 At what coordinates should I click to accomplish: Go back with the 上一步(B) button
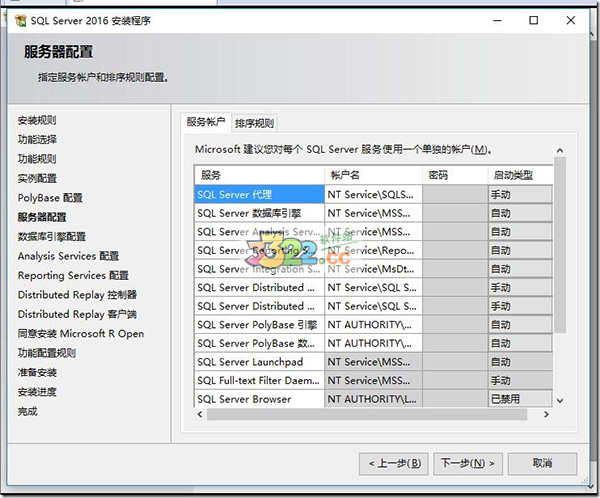point(394,464)
